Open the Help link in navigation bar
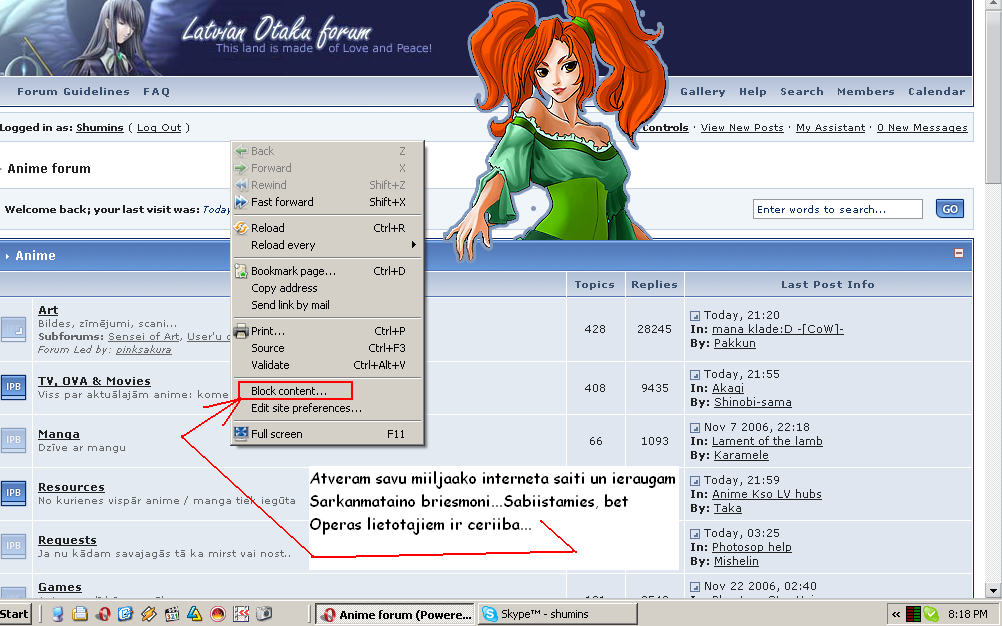Screen dimensions: 1002x626 752,91
